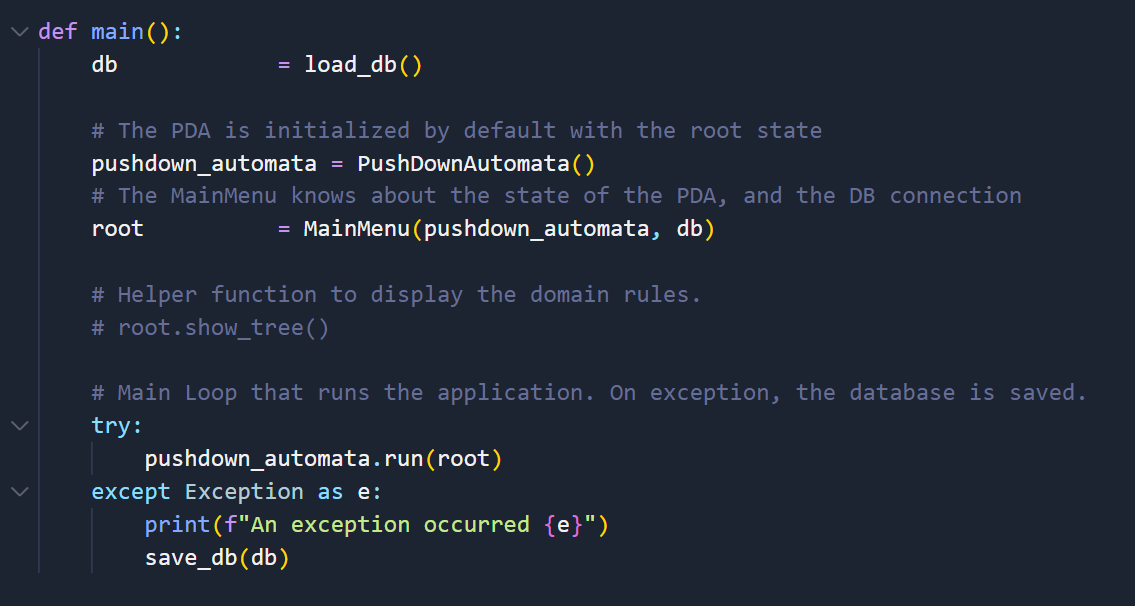Image resolution: width=1135 pixels, height=606 pixels.
Task: Click the PushDownAutomata() constructor call
Action: point(476,164)
